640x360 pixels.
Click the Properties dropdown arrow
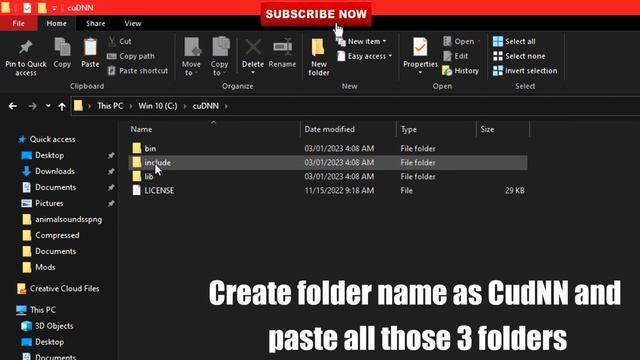coord(420,73)
